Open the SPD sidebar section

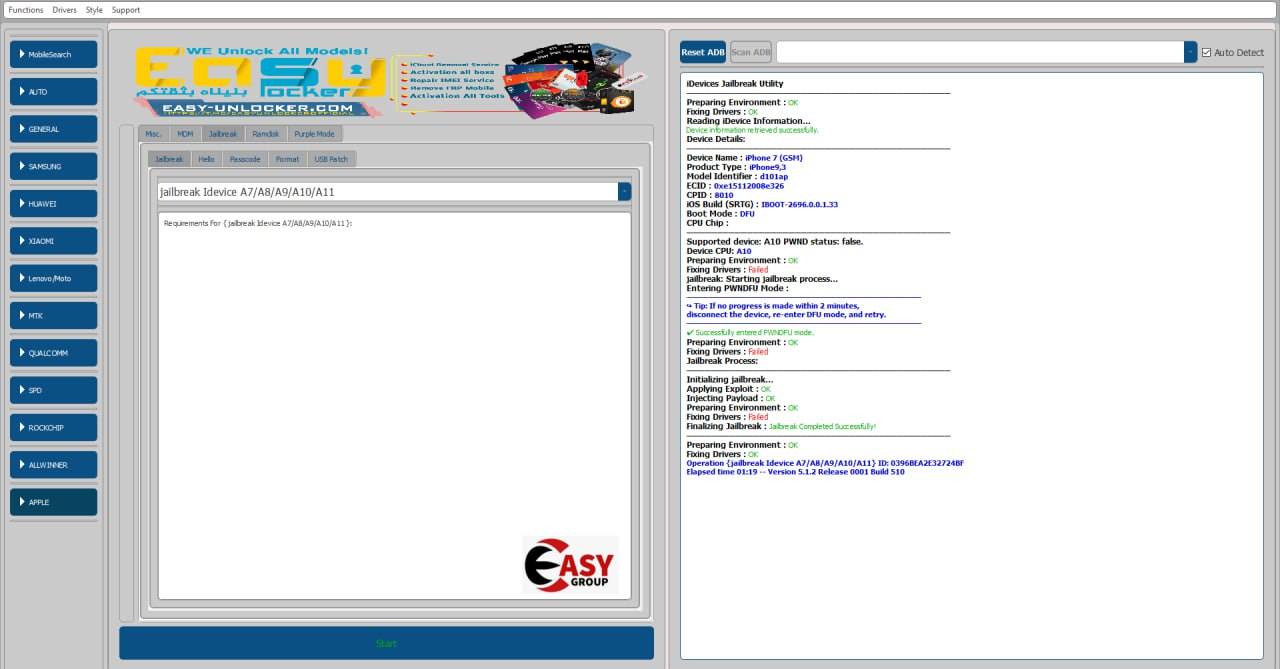[54, 390]
